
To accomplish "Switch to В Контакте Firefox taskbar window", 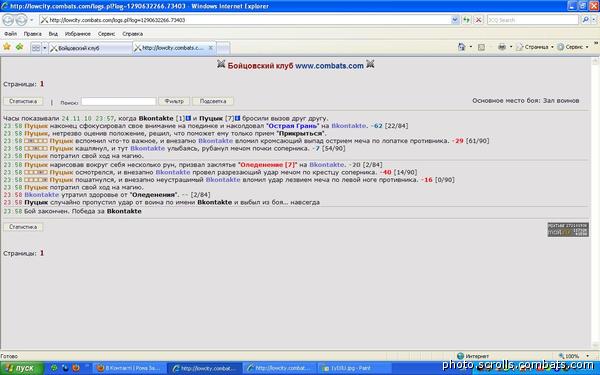I will (x=130, y=368).
